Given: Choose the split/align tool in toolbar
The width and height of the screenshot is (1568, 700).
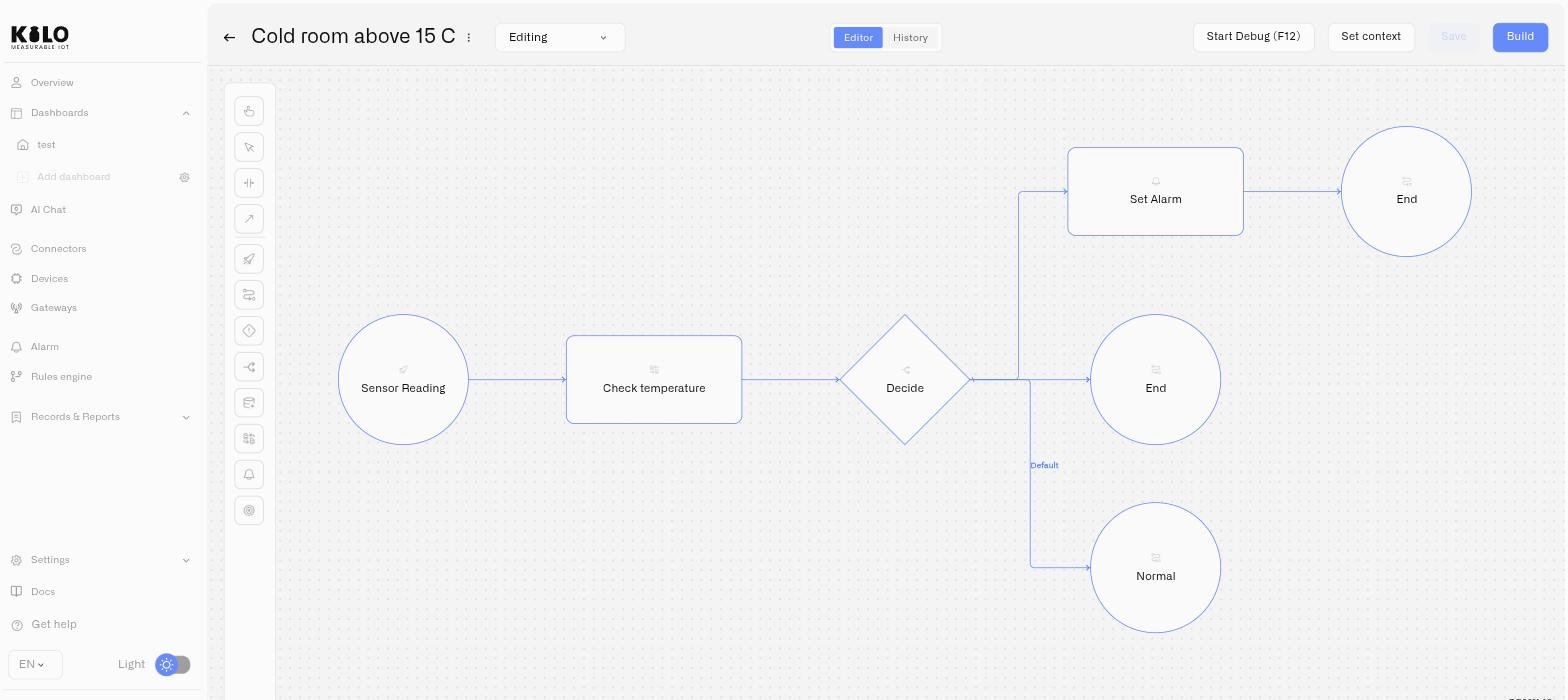Looking at the screenshot, I should coord(249,183).
